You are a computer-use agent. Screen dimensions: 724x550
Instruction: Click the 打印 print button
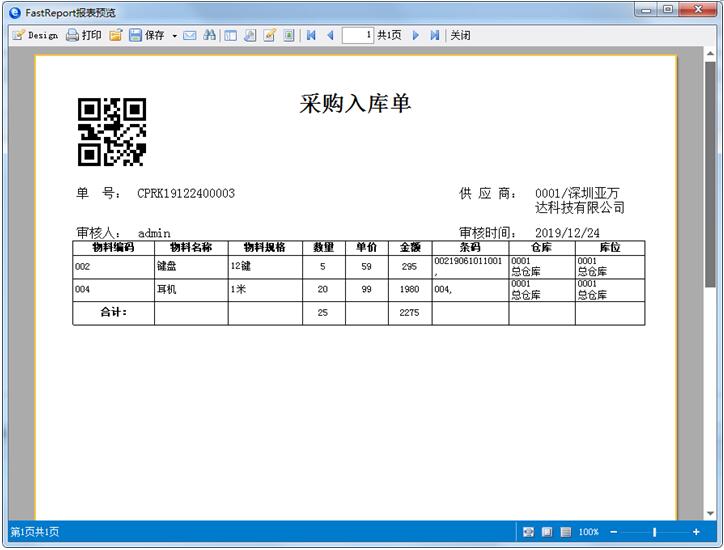84,35
